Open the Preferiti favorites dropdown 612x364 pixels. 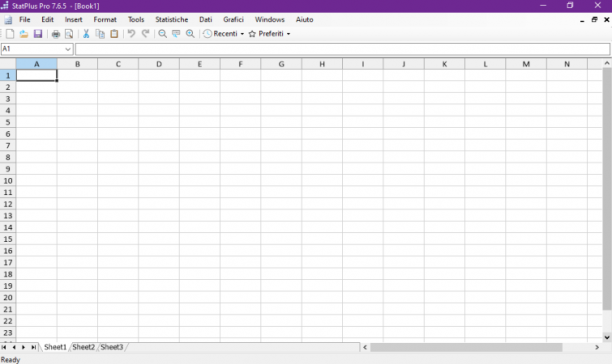(x=270, y=34)
